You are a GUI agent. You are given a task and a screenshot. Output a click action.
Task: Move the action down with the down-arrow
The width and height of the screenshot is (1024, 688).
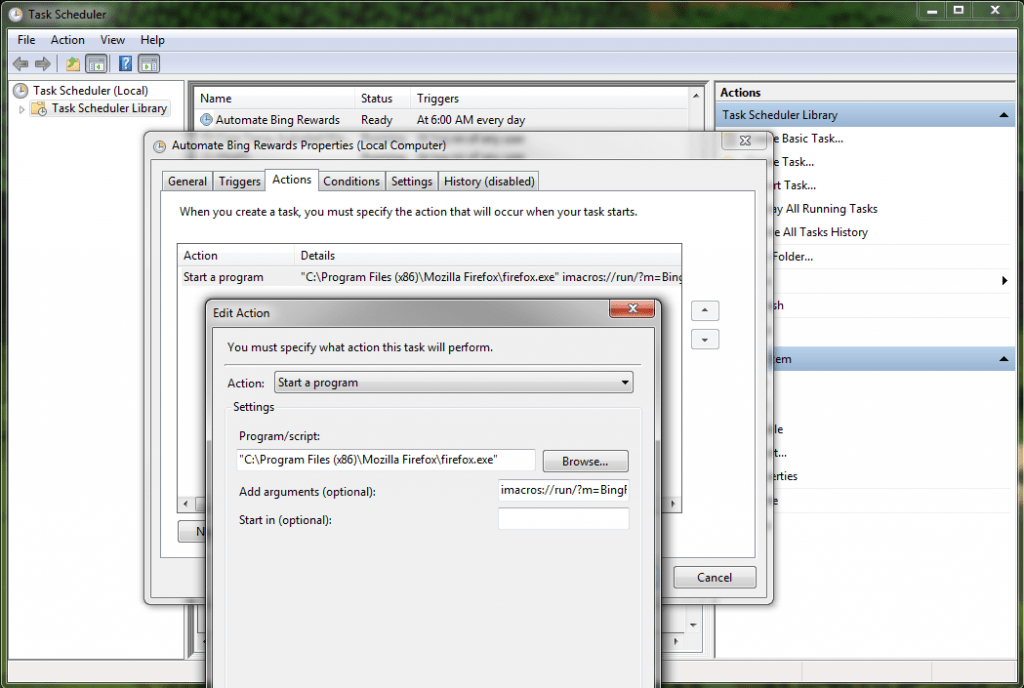click(x=705, y=339)
